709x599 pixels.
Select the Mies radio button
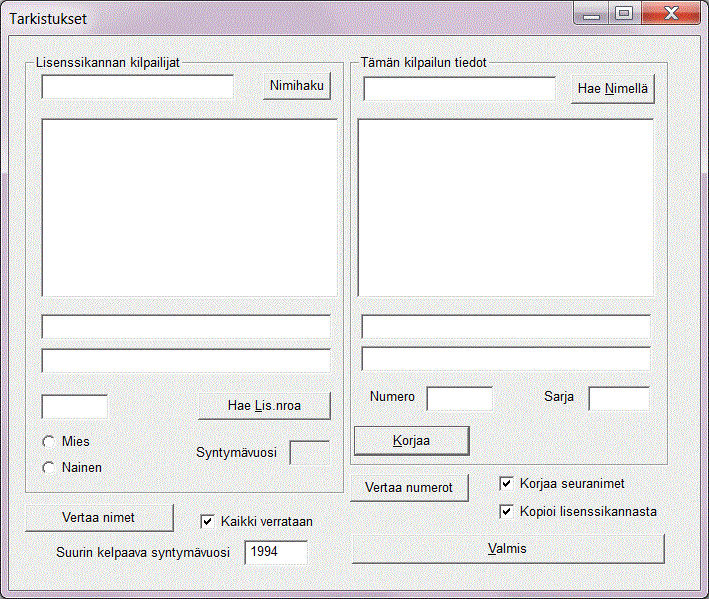click(x=48, y=441)
